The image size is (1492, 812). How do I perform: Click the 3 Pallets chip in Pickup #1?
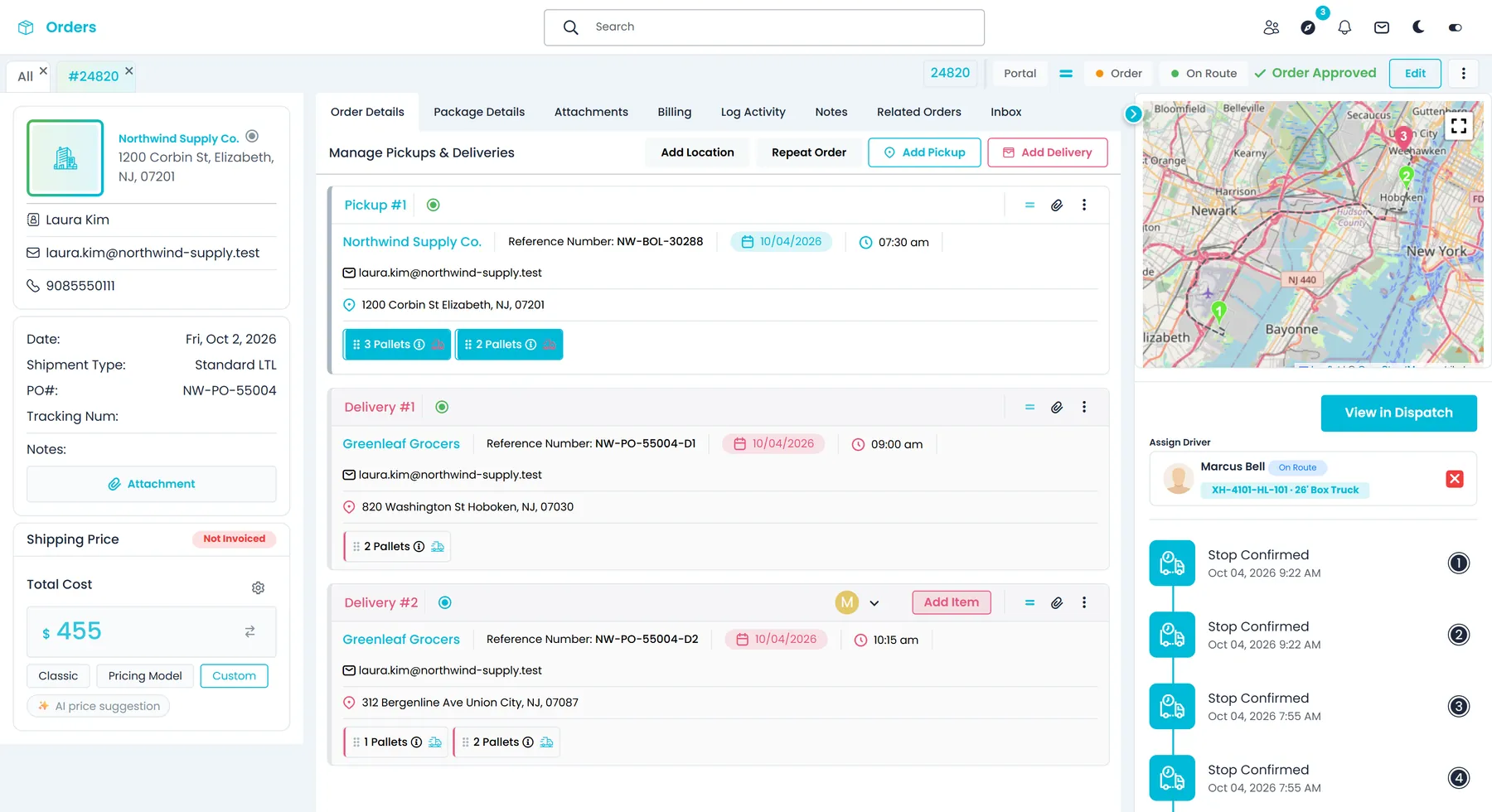point(397,345)
